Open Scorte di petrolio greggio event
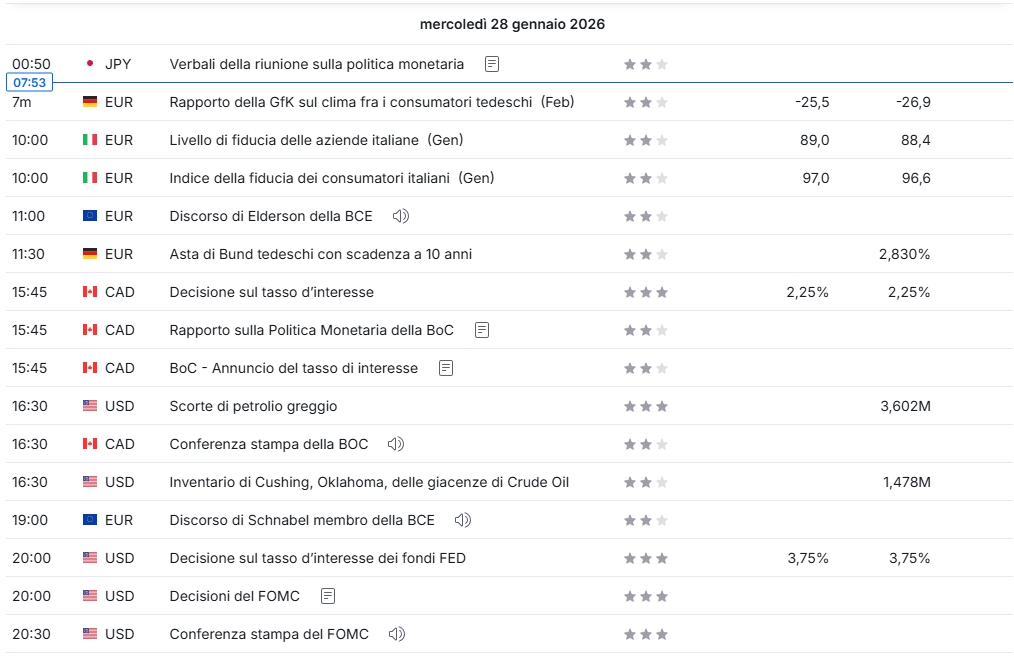 pos(253,406)
